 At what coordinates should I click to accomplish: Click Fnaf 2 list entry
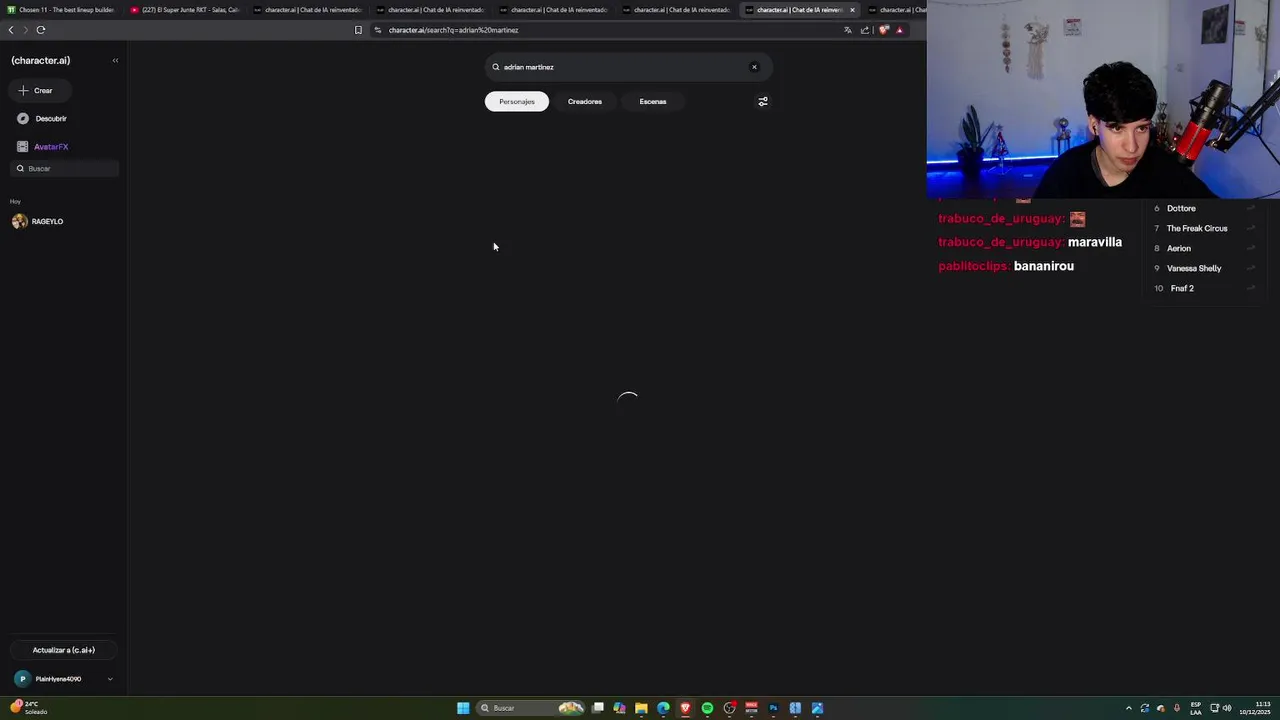coord(1182,288)
